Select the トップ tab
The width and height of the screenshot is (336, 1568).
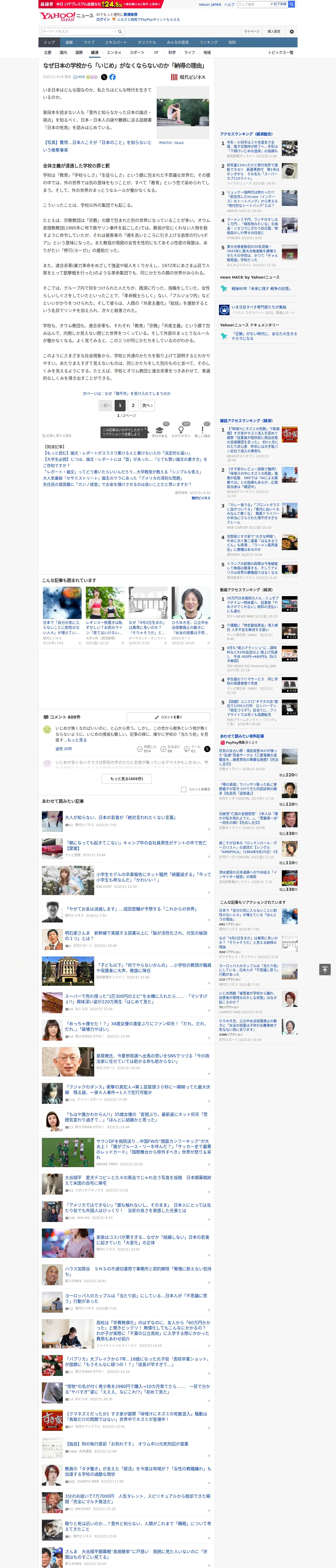pos(49,43)
